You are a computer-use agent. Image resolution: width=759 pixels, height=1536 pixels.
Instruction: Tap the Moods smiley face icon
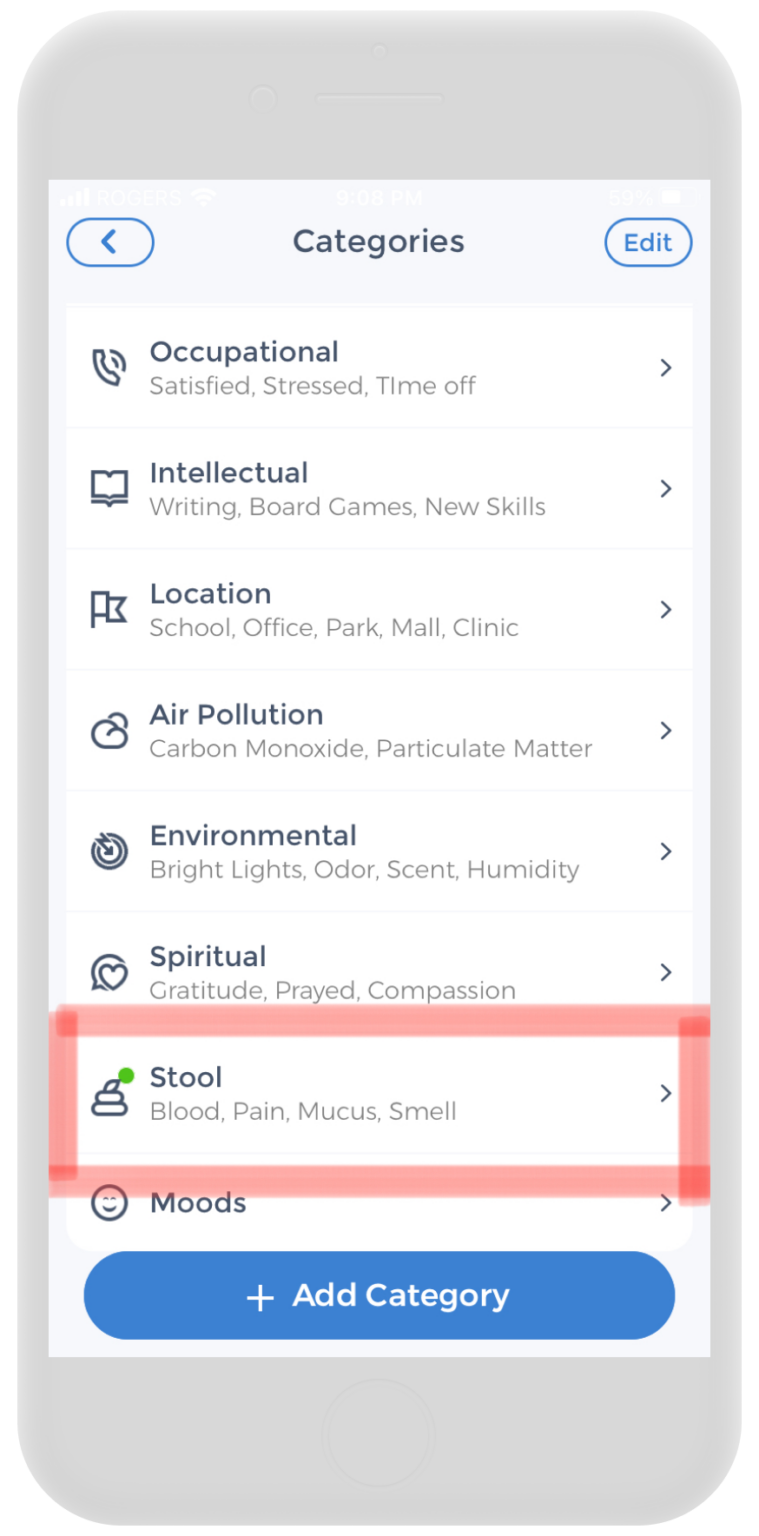[x=109, y=1203]
